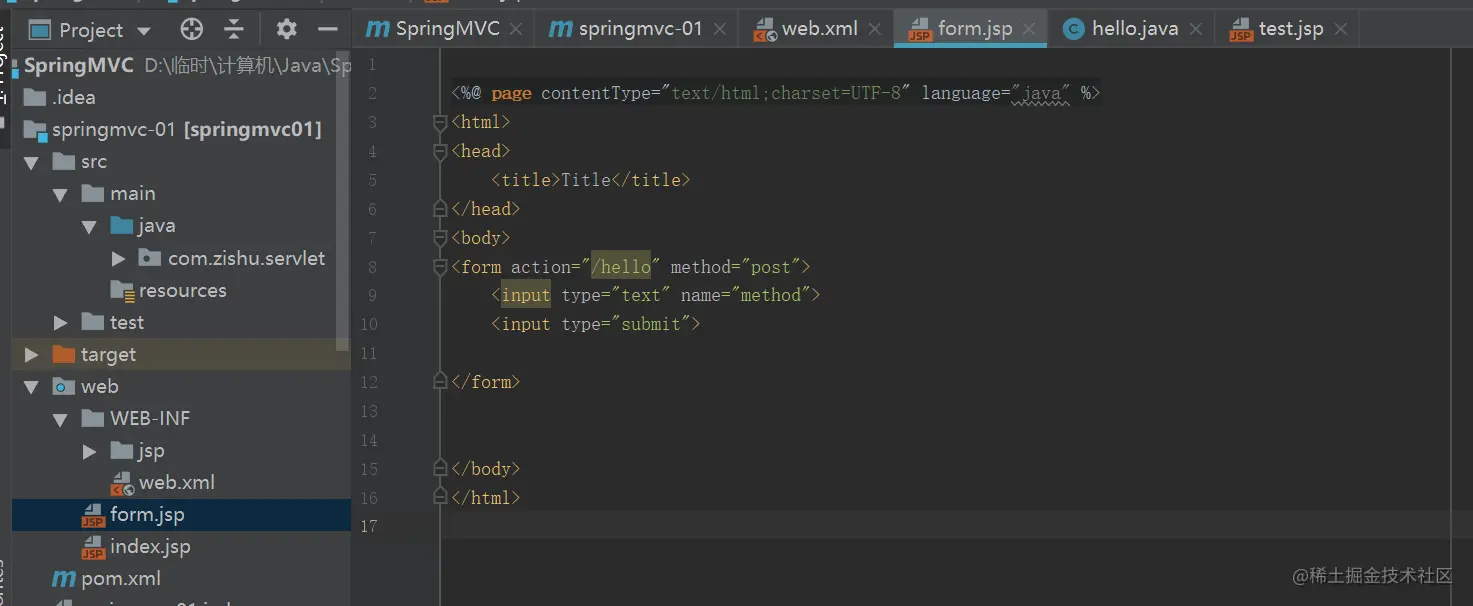Select form.jsp in the project tree
The image size is (1473, 606).
click(x=181, y=514)
